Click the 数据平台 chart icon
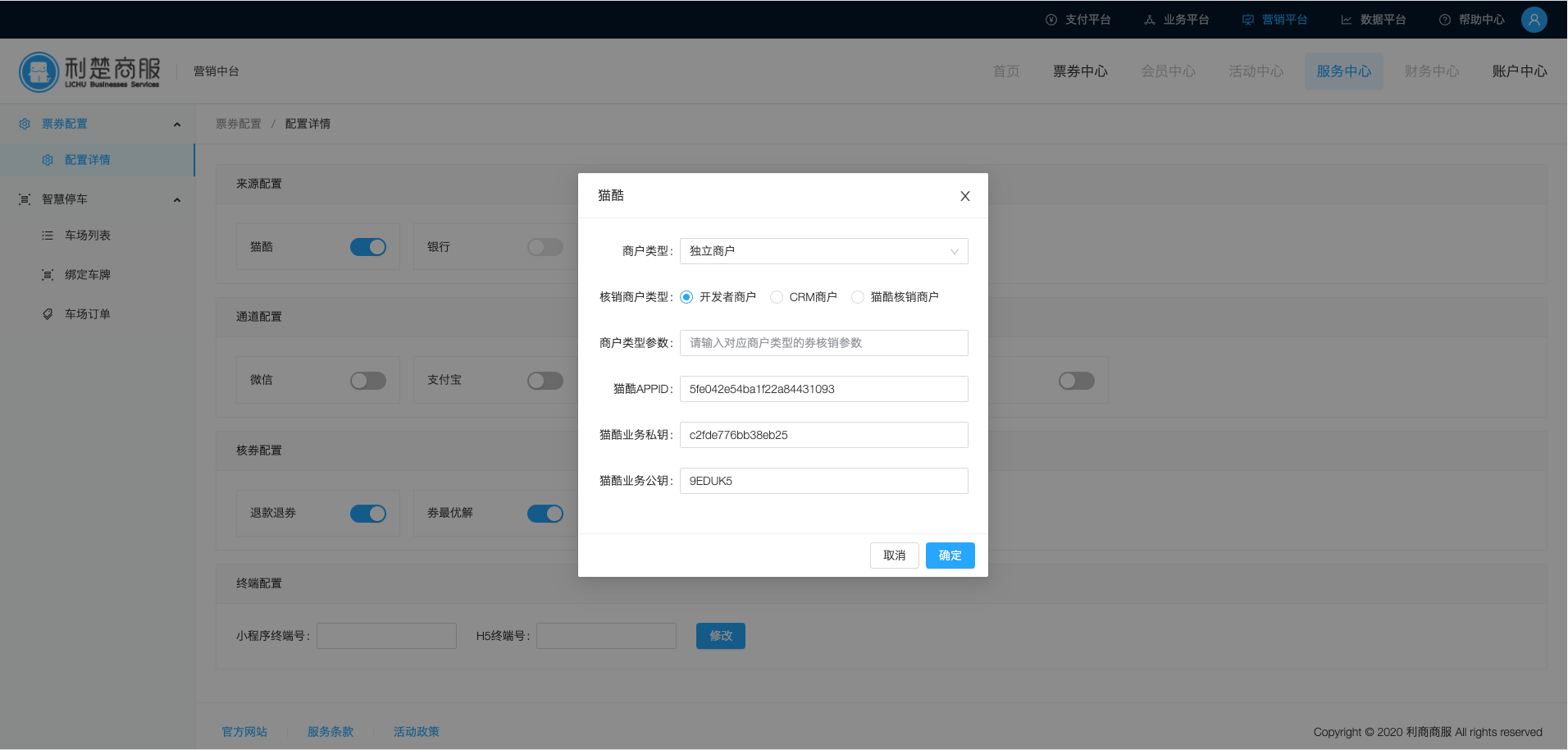This screenshot has height=750, width=1568. pos(1347,20)
